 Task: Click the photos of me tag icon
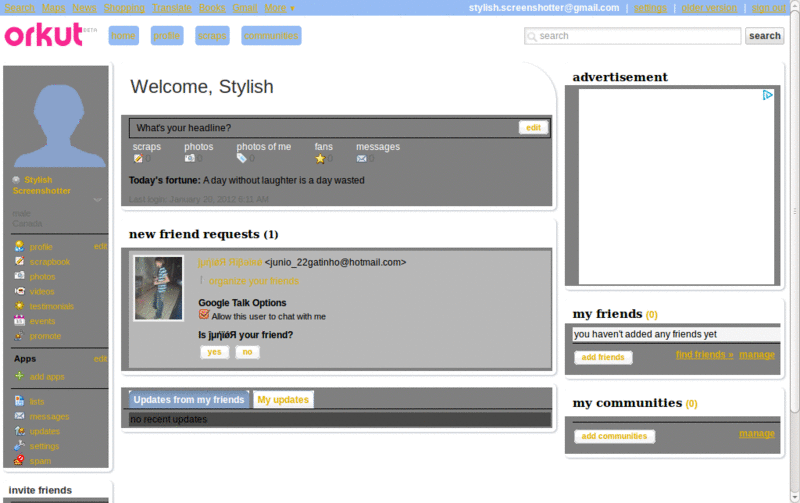241,158
